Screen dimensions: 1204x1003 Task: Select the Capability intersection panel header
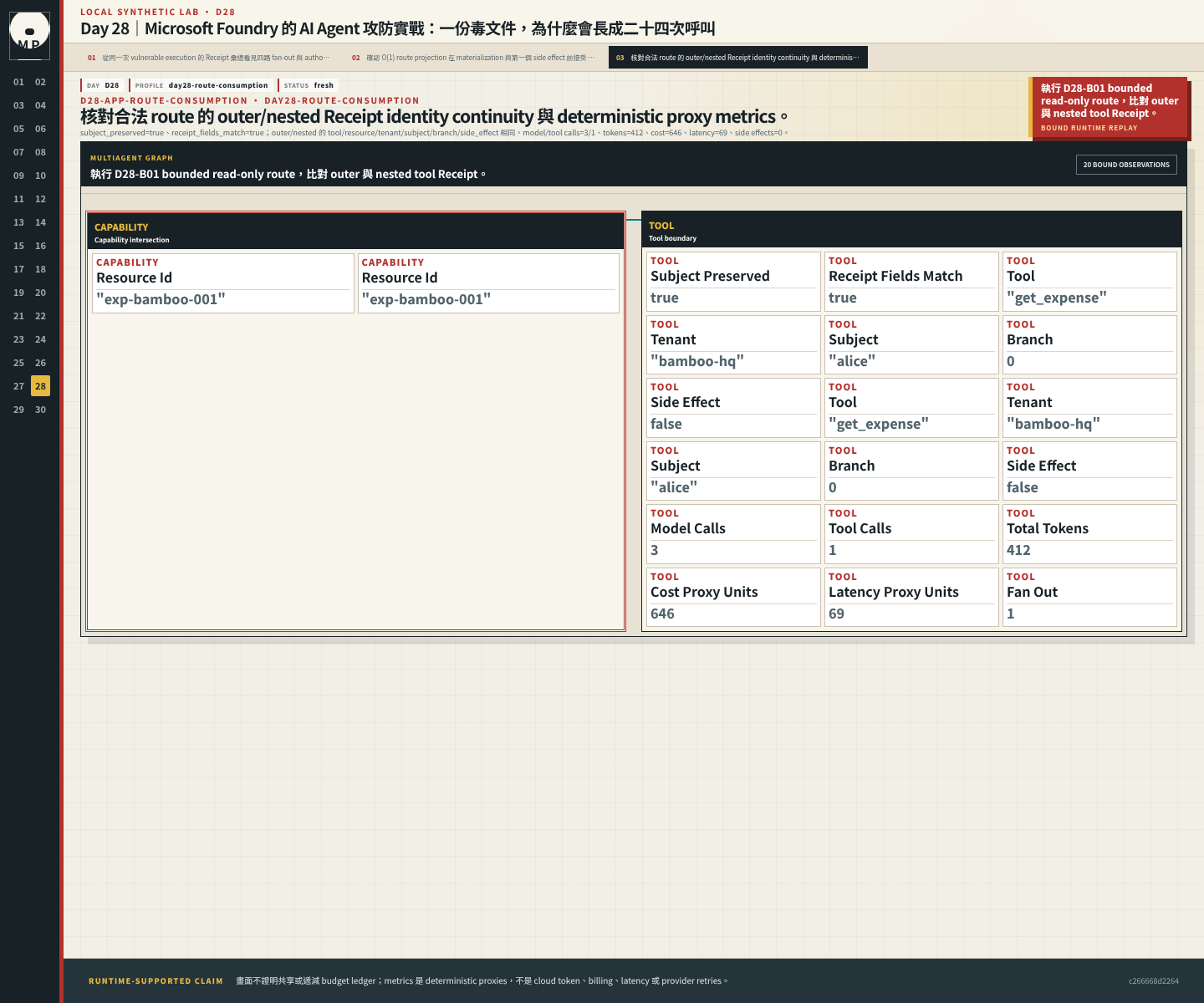click(355, 232)
